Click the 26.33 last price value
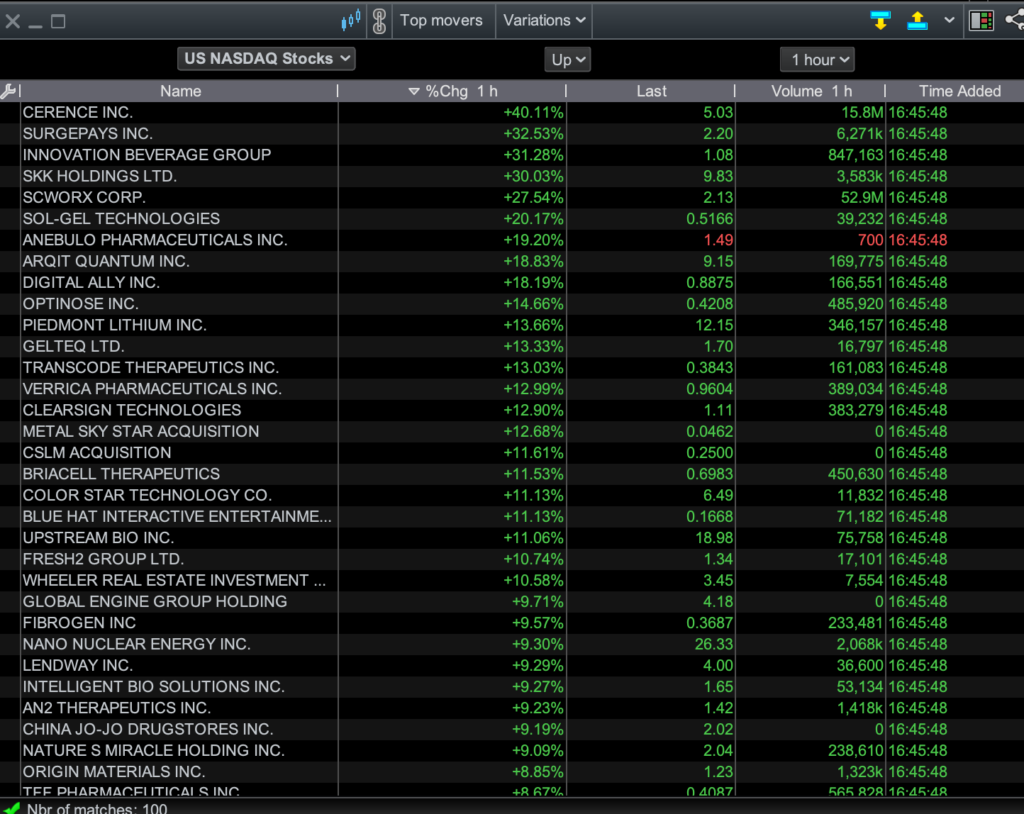The height and width of the screenshot is (814, 1024). (x=714, y=644)
